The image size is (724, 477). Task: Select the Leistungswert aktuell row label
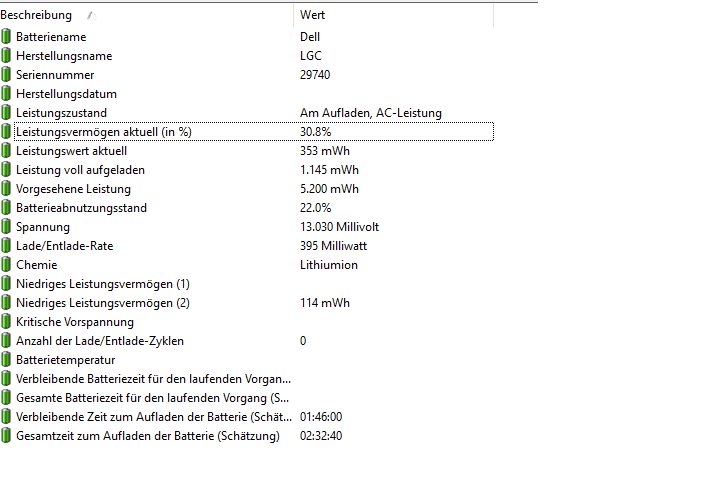(72, 151)
